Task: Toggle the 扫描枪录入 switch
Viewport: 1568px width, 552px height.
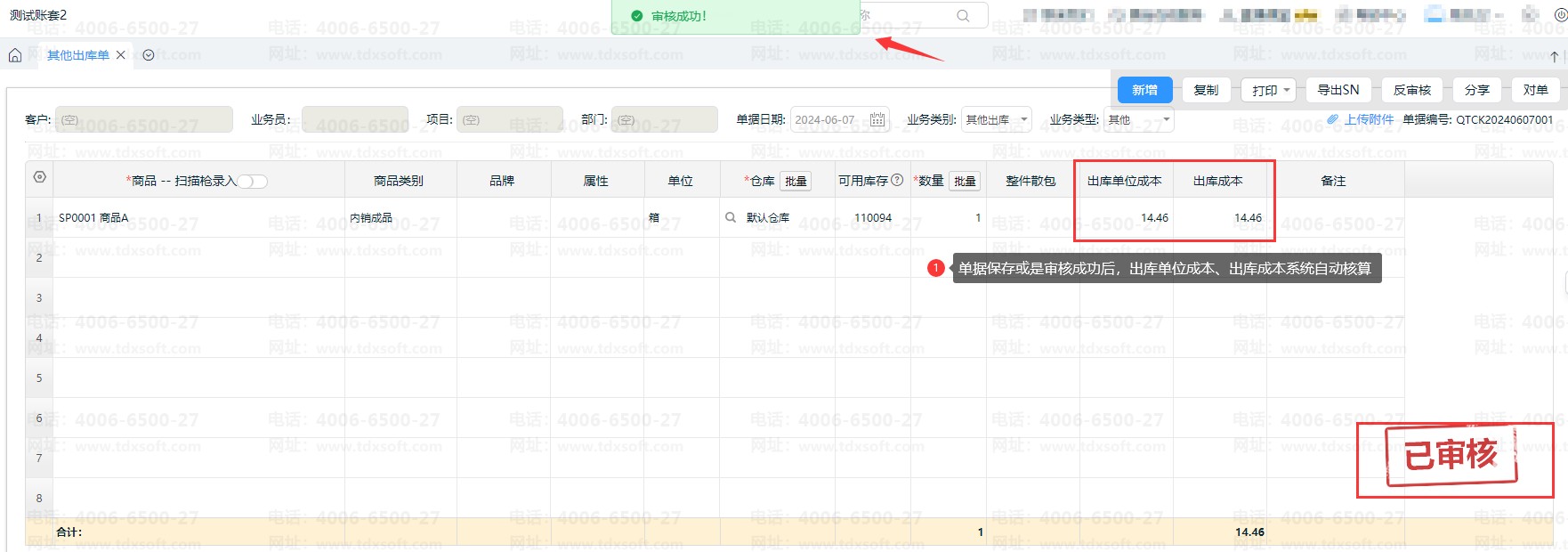Action: tap(252, 182)
